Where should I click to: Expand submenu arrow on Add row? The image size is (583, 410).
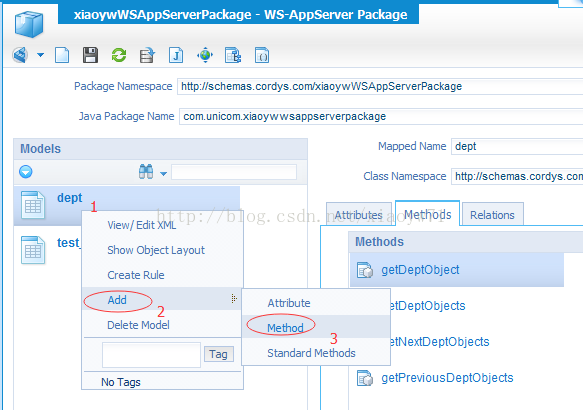pyautogui.click(x=233, y=298)
